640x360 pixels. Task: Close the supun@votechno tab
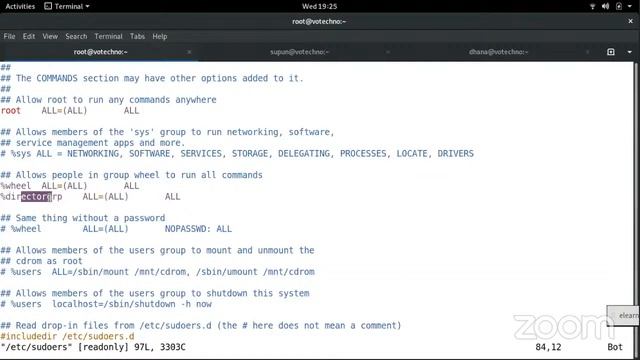(x=388, y=52)
